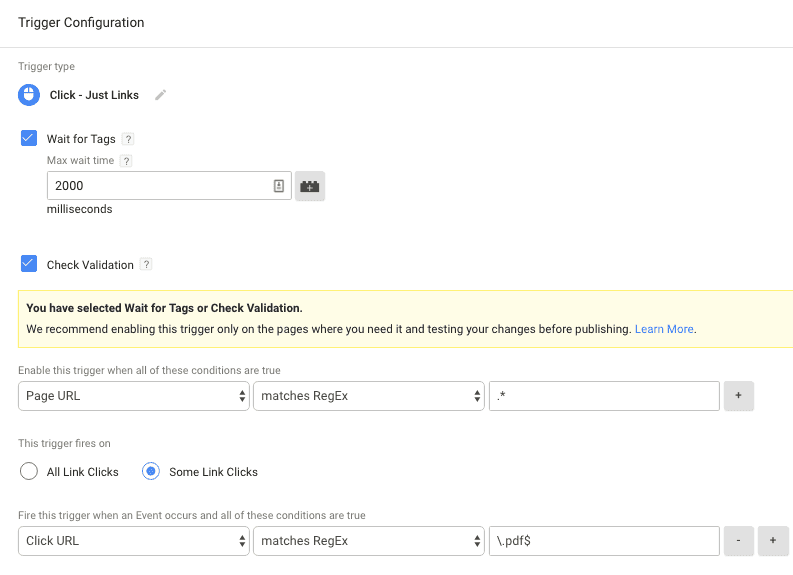Click the All Link Clicks label
The width and height of the screenshot is (793, 575).
pyautogui.click(x=82, y=472)
